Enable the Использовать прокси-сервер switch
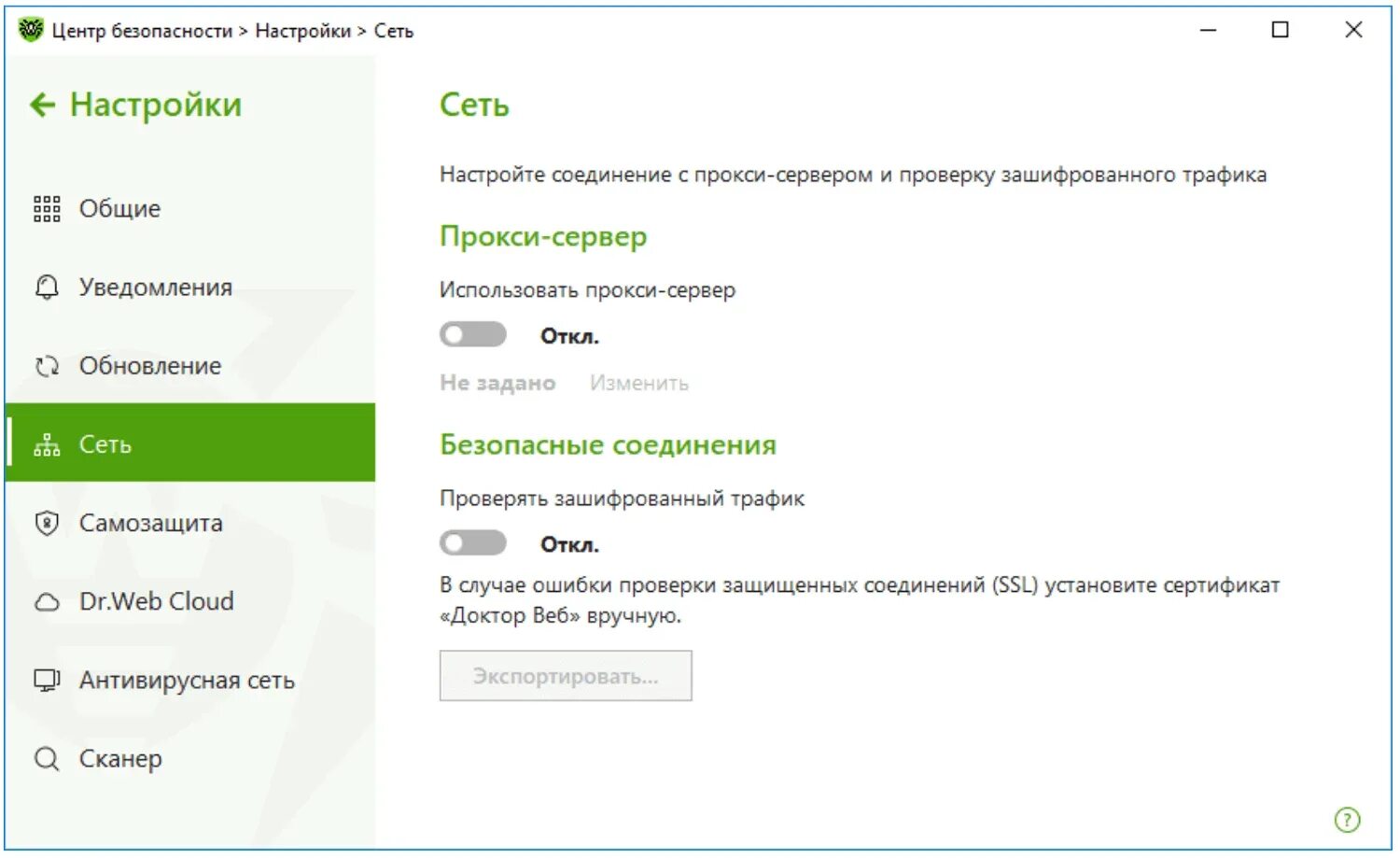This screenshot has width=1400, height=858. point(473,334)
